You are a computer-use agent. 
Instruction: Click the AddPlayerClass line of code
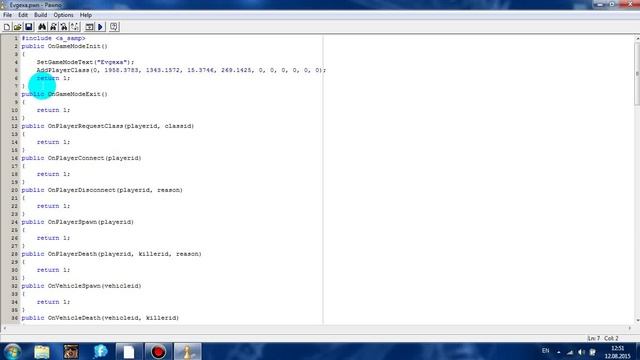[x=181, y=70]
